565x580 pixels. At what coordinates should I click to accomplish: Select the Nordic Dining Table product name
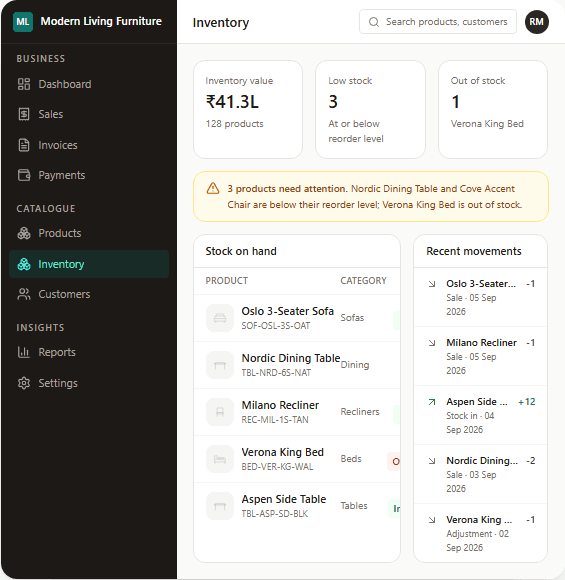(x=291, y=358)
